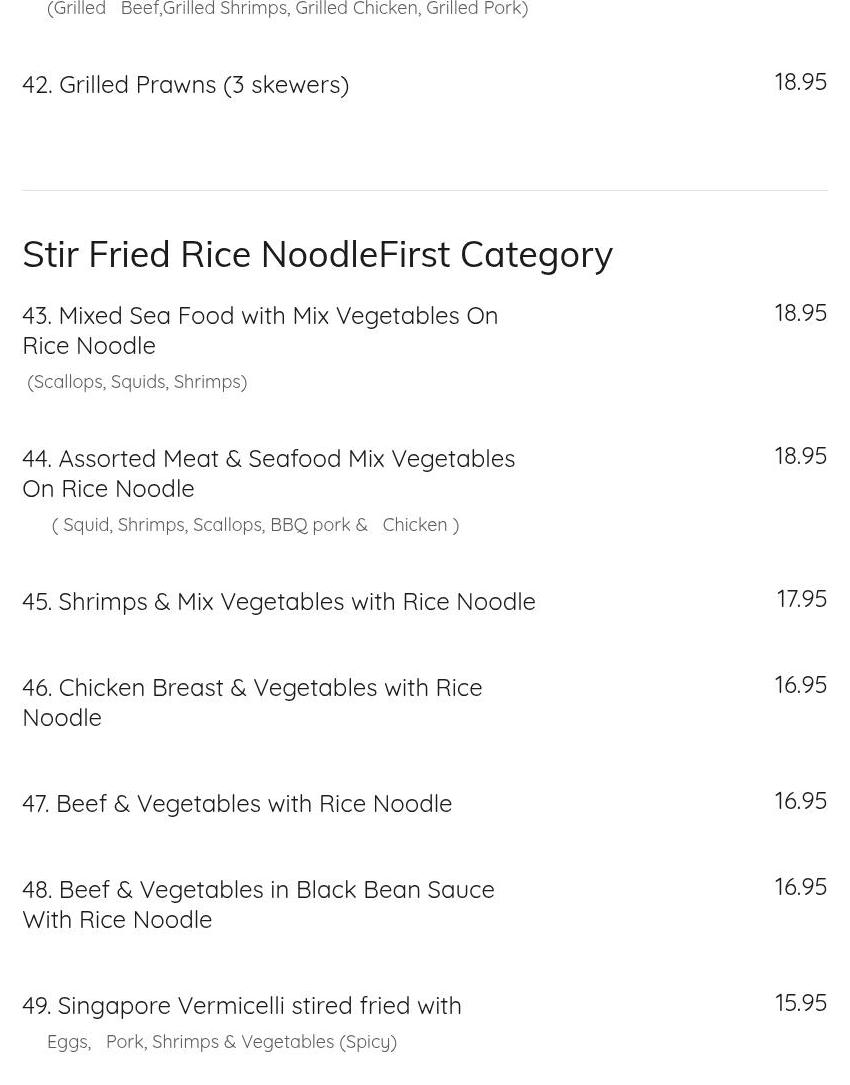Click the 18.95 price for Grilled Prawns
Viewport: 850px width, 1085px height.
coord(800,82)
